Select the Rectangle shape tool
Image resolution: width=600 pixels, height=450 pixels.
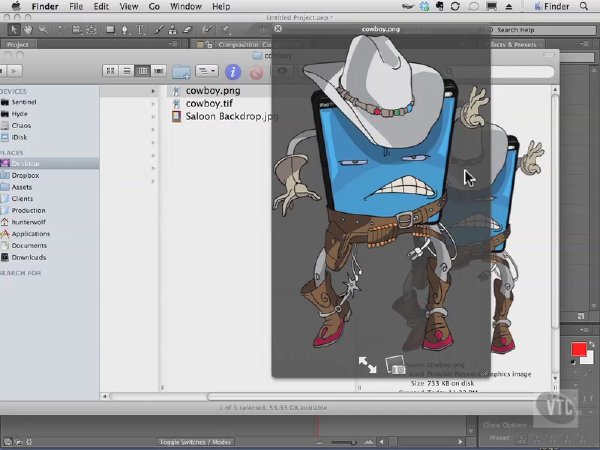pyautogui.click(x=110, y=29)
